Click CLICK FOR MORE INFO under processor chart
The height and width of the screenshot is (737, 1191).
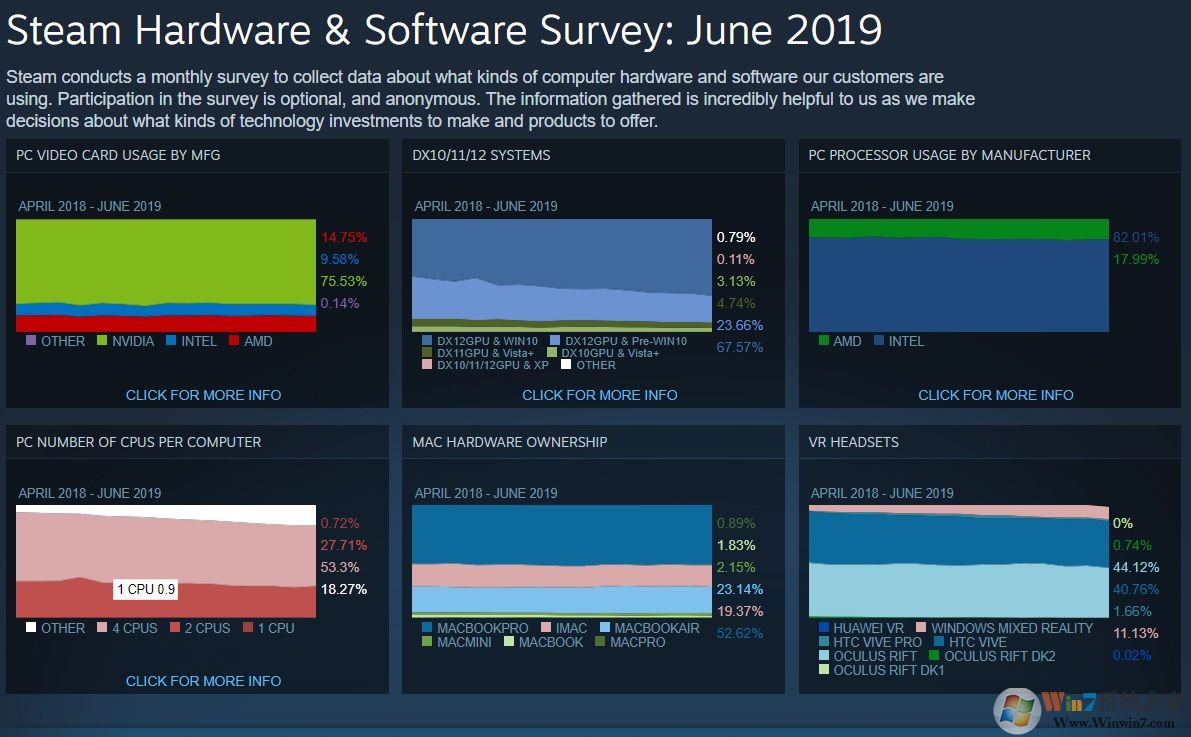click(995, 395)
